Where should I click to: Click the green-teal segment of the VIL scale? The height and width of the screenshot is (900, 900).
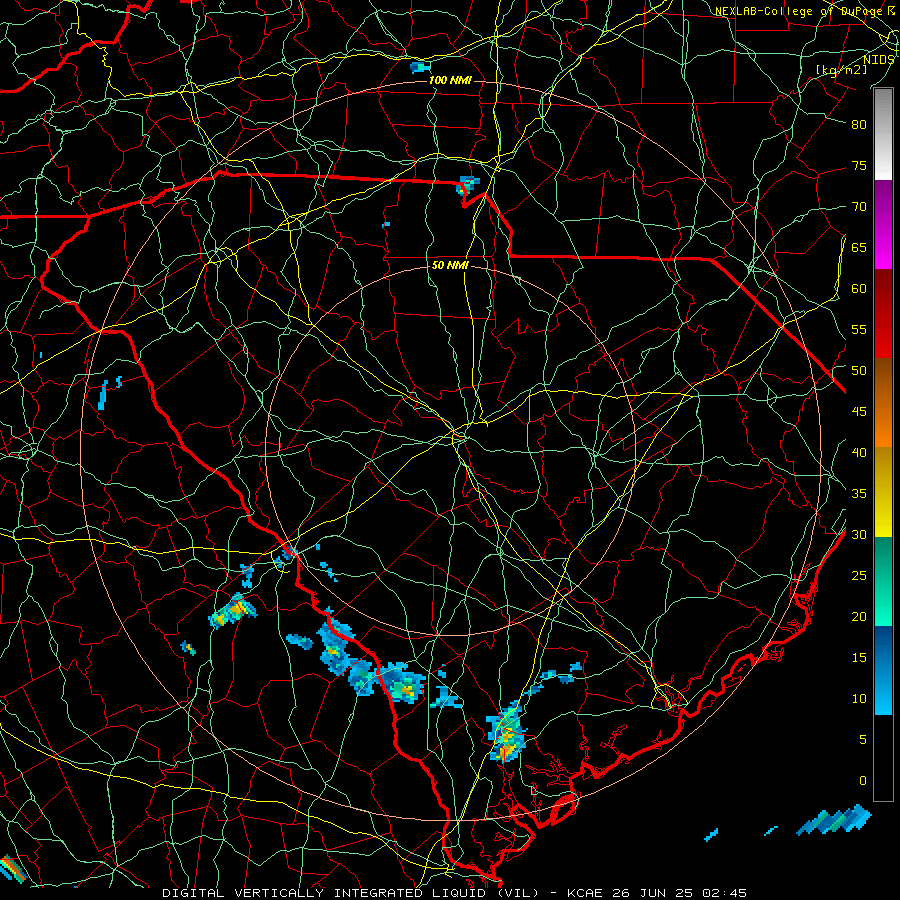(883, 581)
